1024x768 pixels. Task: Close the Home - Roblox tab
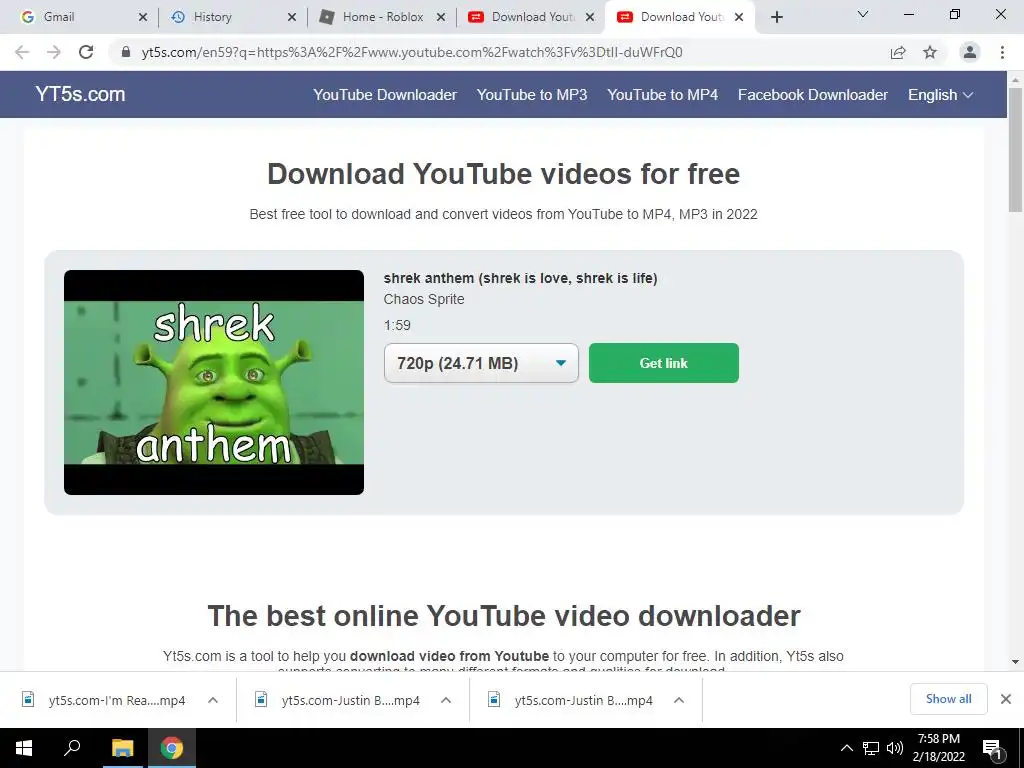pos(441,17)
